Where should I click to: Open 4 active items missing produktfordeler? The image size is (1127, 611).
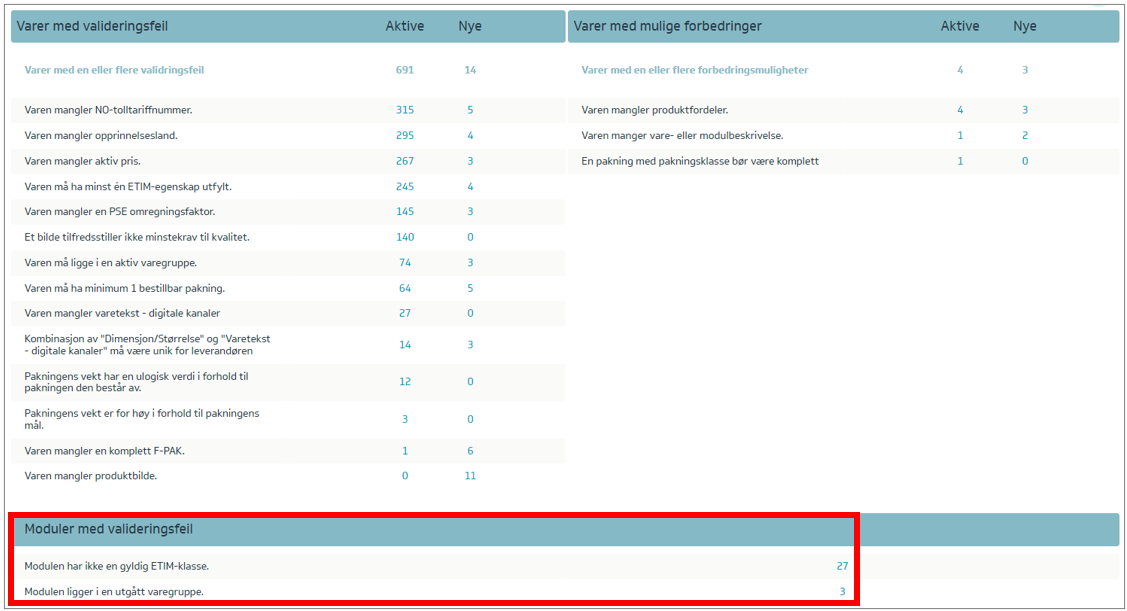(960, 110)
